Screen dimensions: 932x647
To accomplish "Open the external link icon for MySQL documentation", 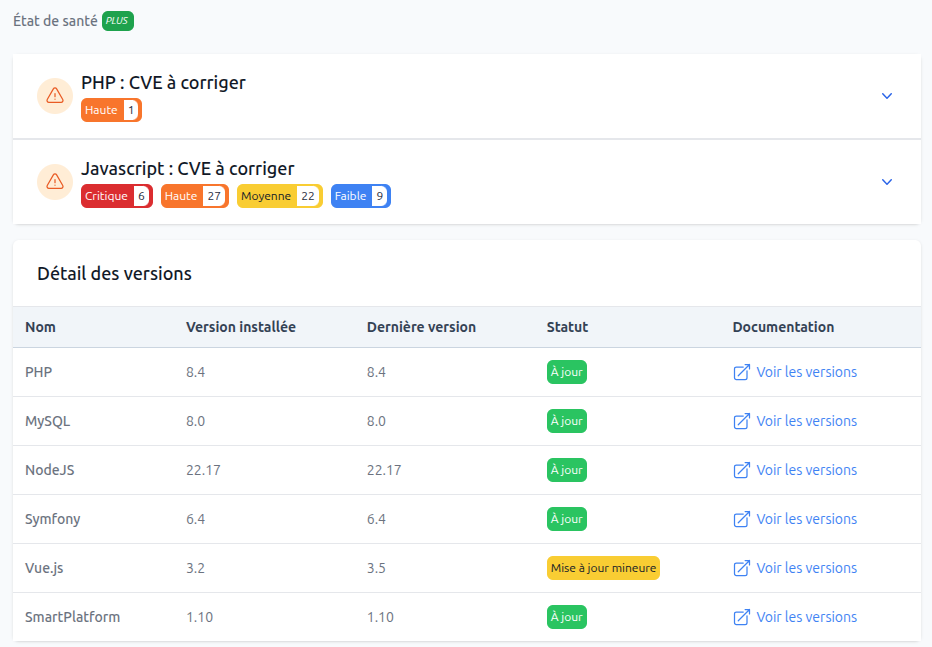I will 741,420.
